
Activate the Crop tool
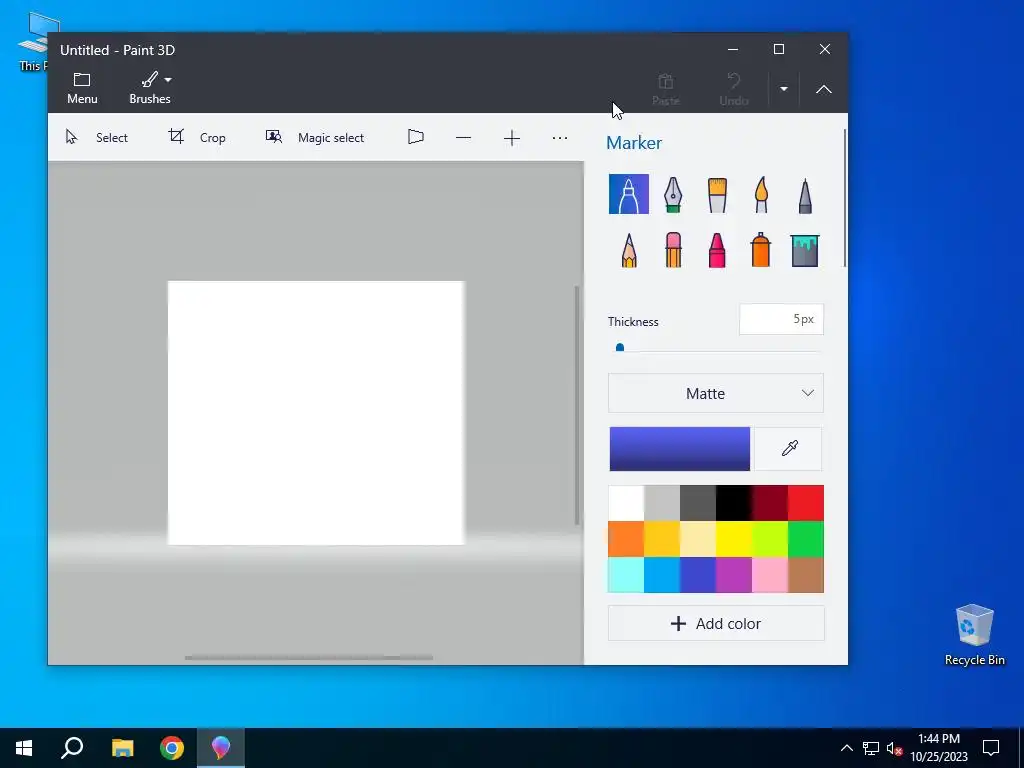pos(197,137)
